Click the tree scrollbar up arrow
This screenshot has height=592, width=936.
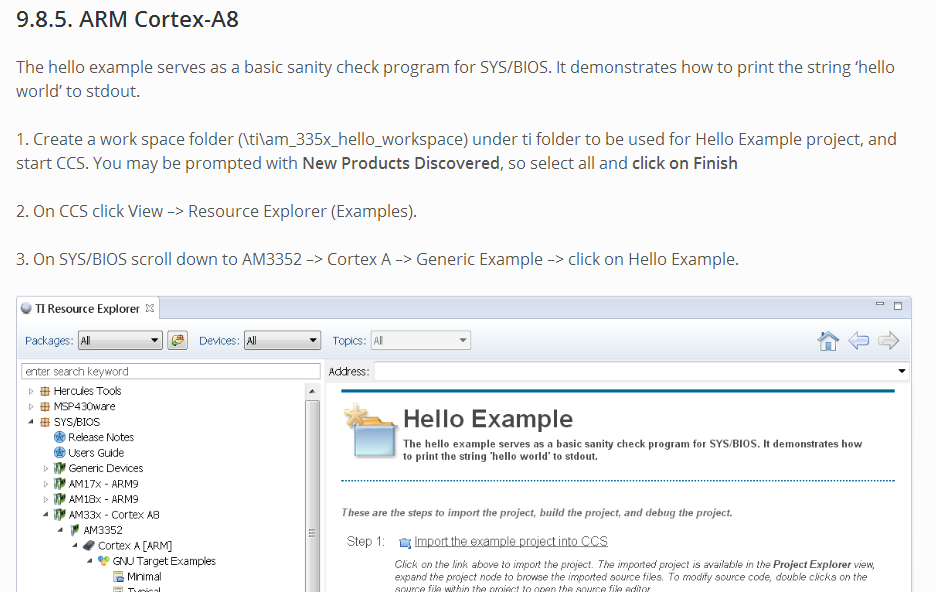312,391
